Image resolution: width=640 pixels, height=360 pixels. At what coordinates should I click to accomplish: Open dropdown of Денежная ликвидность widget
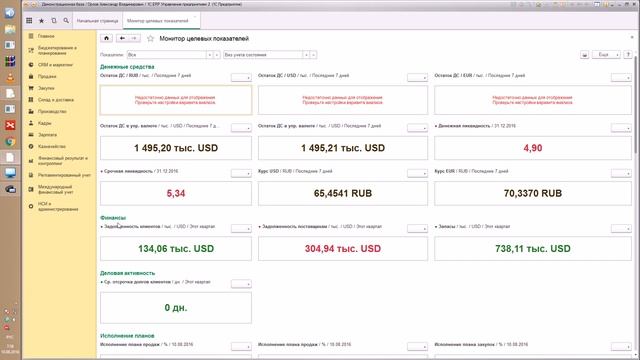pos(621,128)
